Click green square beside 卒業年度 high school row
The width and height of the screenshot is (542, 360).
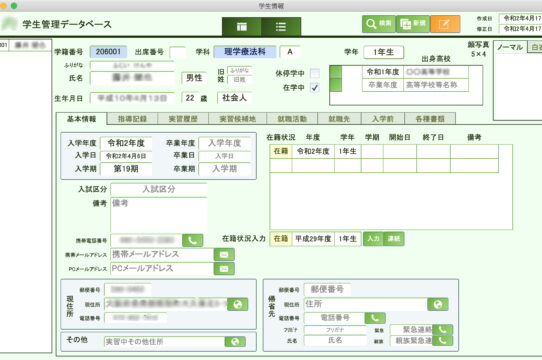point(336,85)
